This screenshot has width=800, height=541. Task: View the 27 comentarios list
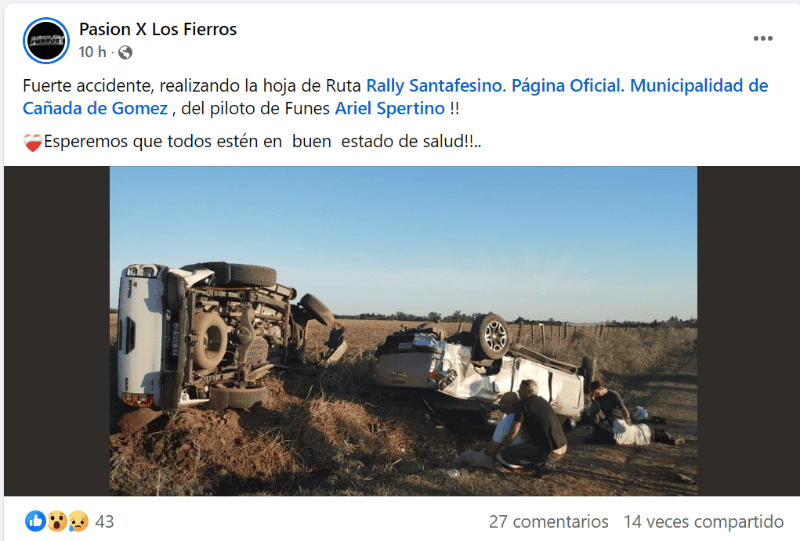point(548,522)
